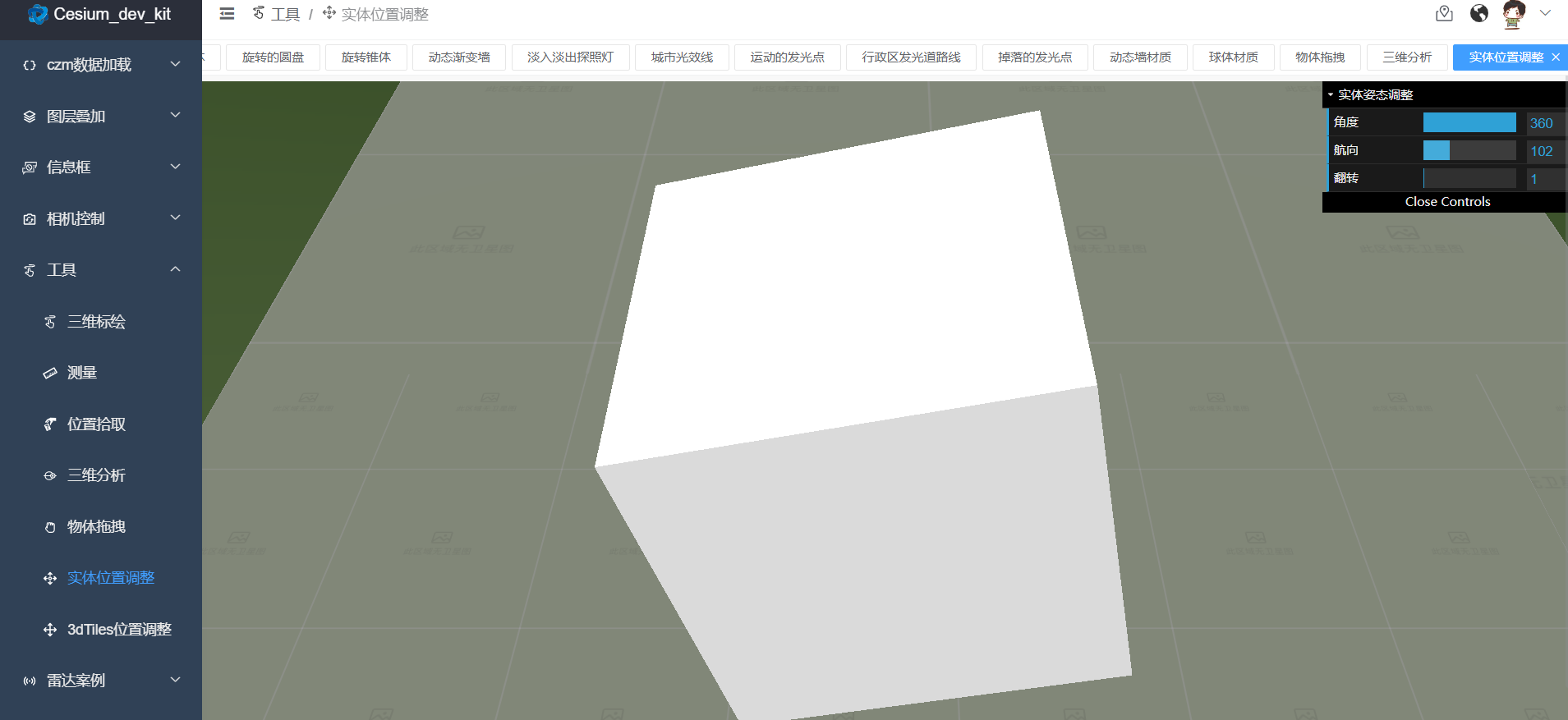The image size is (1568, 720).
Task: Switch to the 旋转的圆盘 tab
Action: point(273,57)
